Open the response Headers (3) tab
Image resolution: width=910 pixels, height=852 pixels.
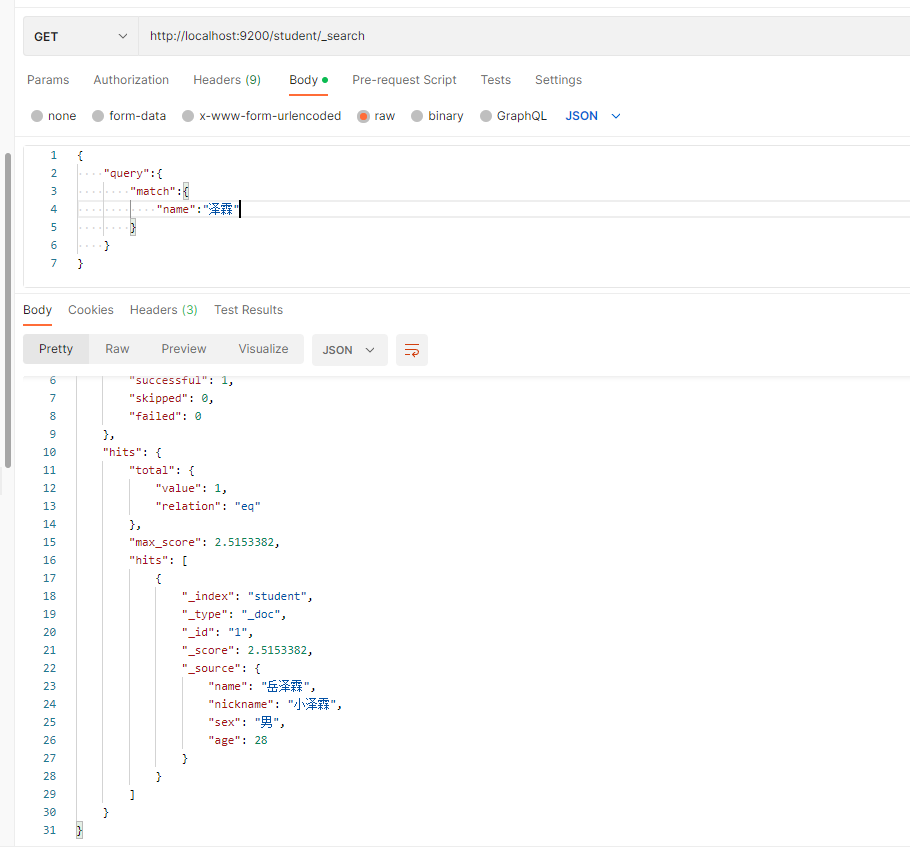coord(164,310)
